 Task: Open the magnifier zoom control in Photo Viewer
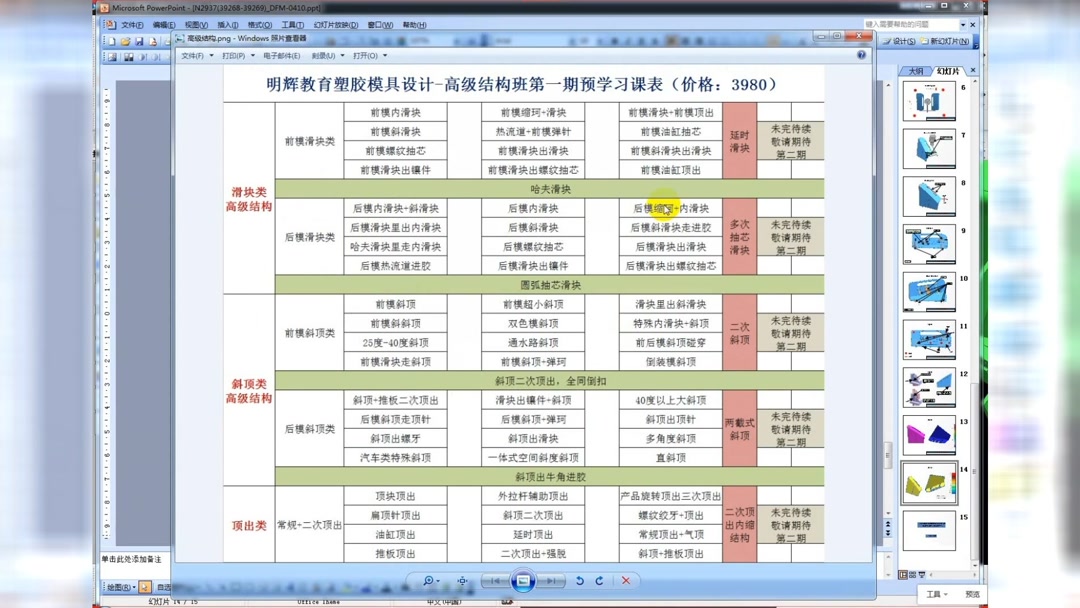coord(429,580)
